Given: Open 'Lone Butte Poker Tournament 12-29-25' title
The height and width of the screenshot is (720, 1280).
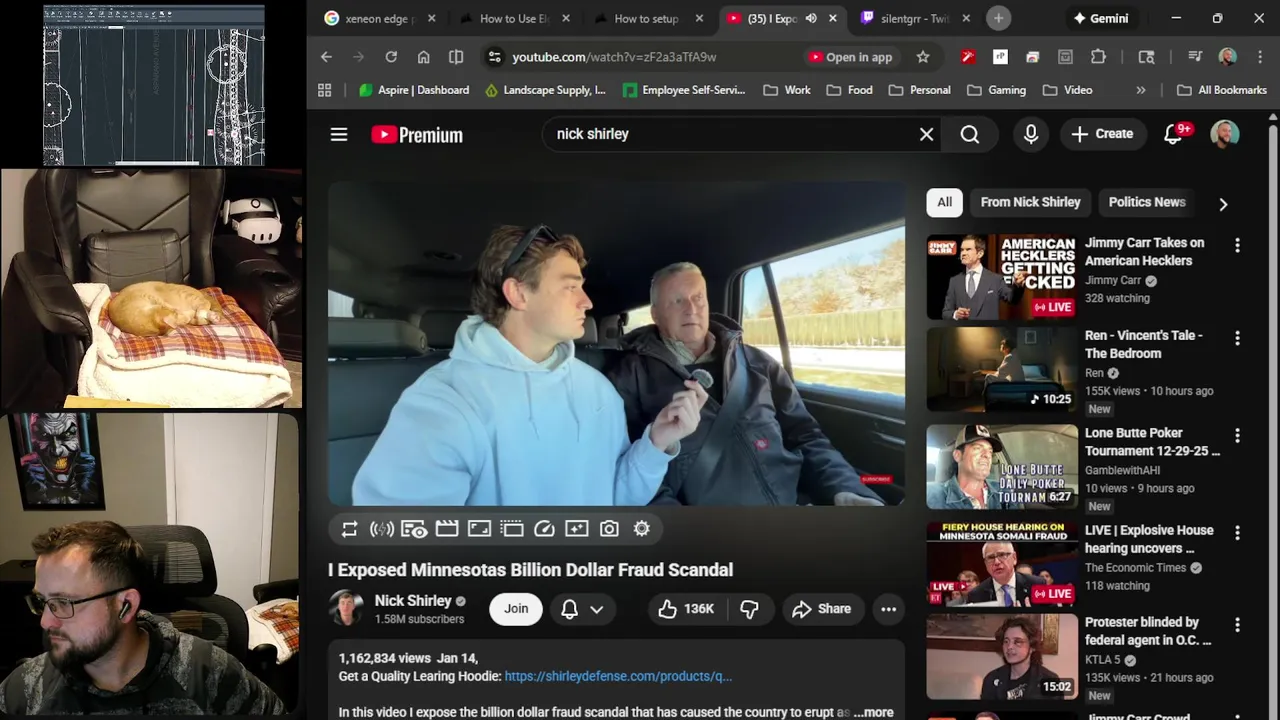Looking at the screenshot, I should click(1152, 442).
